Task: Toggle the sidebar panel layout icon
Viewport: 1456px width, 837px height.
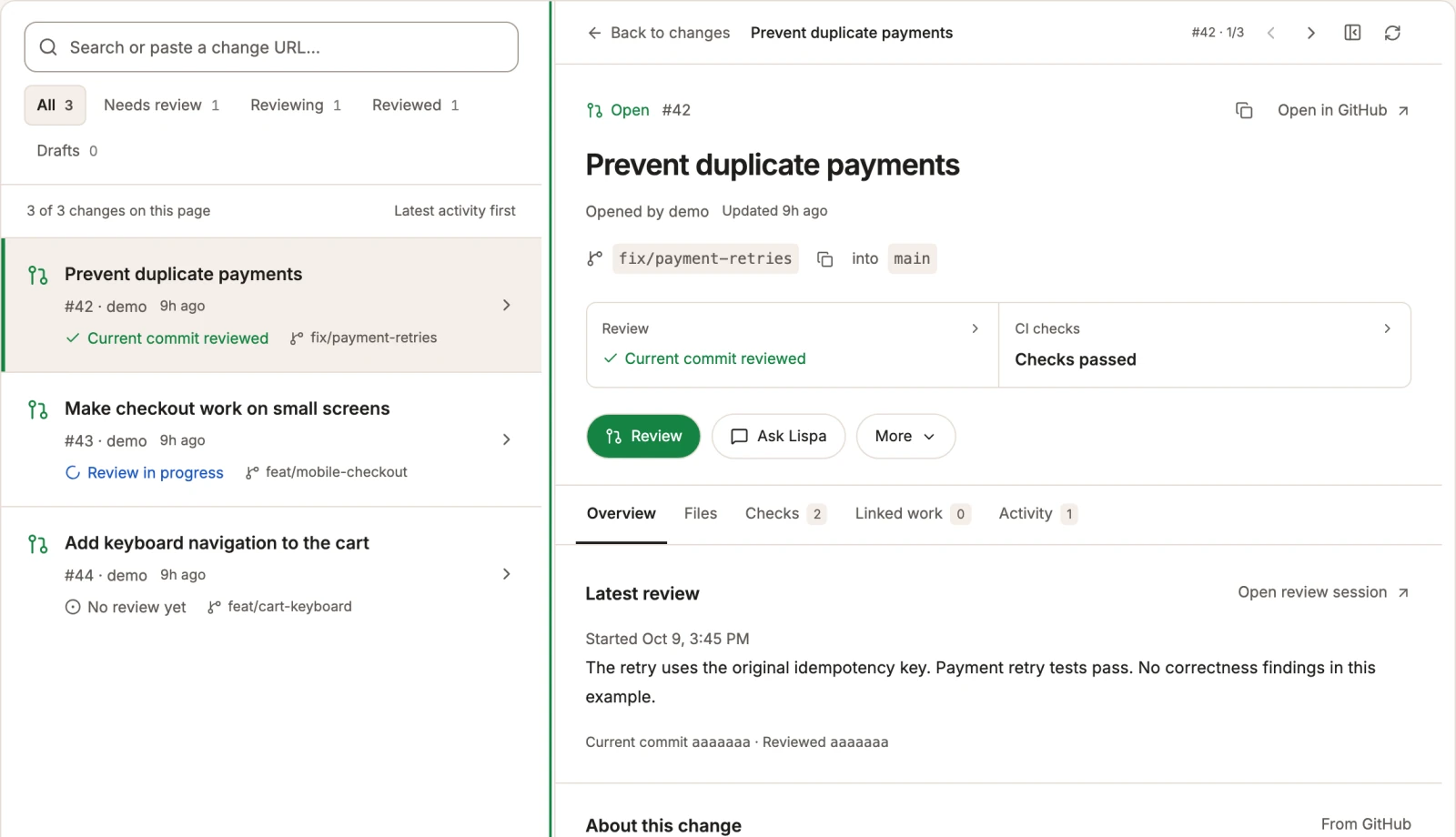Action: click(x=1352, y=33)
